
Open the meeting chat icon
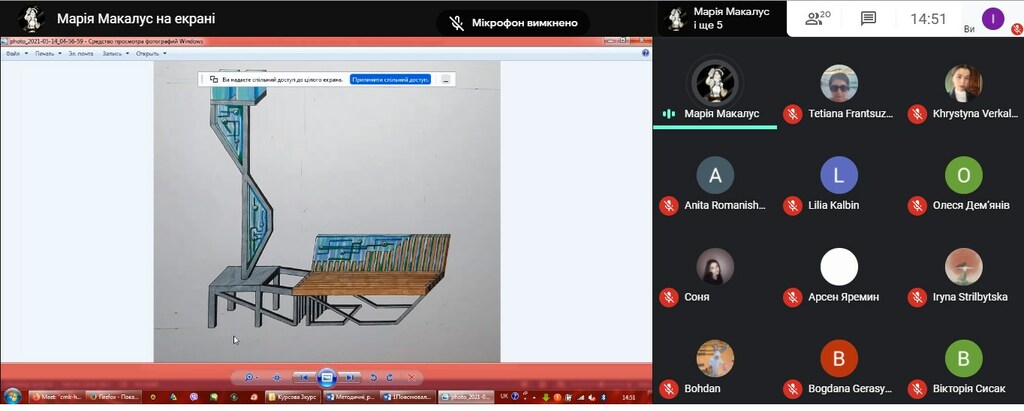tap(868, 18)
